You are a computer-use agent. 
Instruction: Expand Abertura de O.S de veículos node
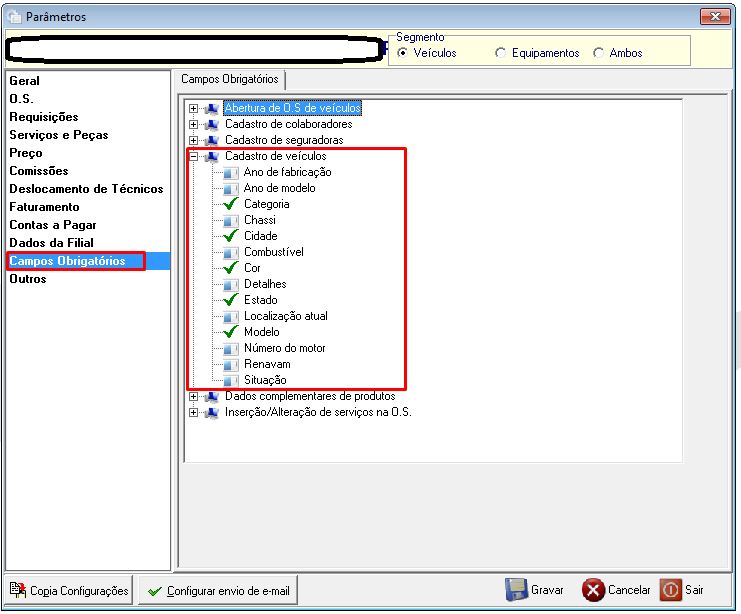[x=193, y=108]
